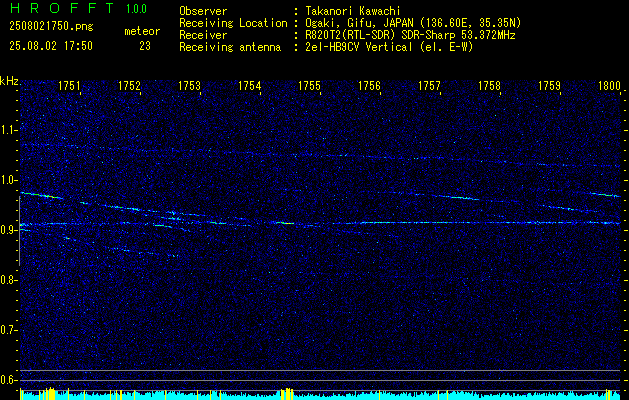Click time marker 1754
Viewport: 629px width, 400px height.
(x=250, y=86)
